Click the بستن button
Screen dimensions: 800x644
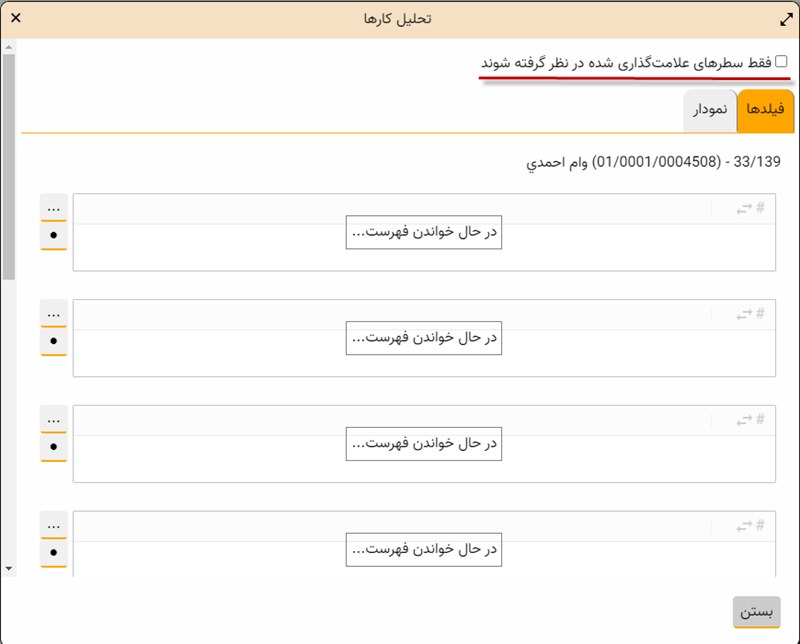[756, 612]
